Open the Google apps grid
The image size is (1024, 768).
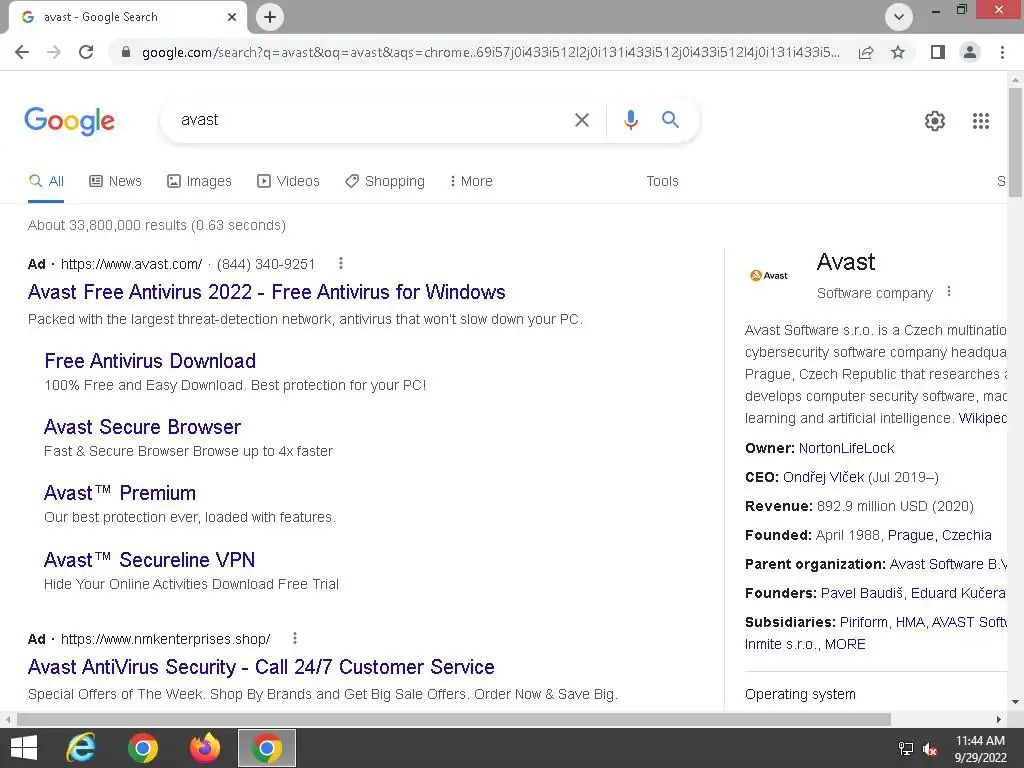[980, 121]
